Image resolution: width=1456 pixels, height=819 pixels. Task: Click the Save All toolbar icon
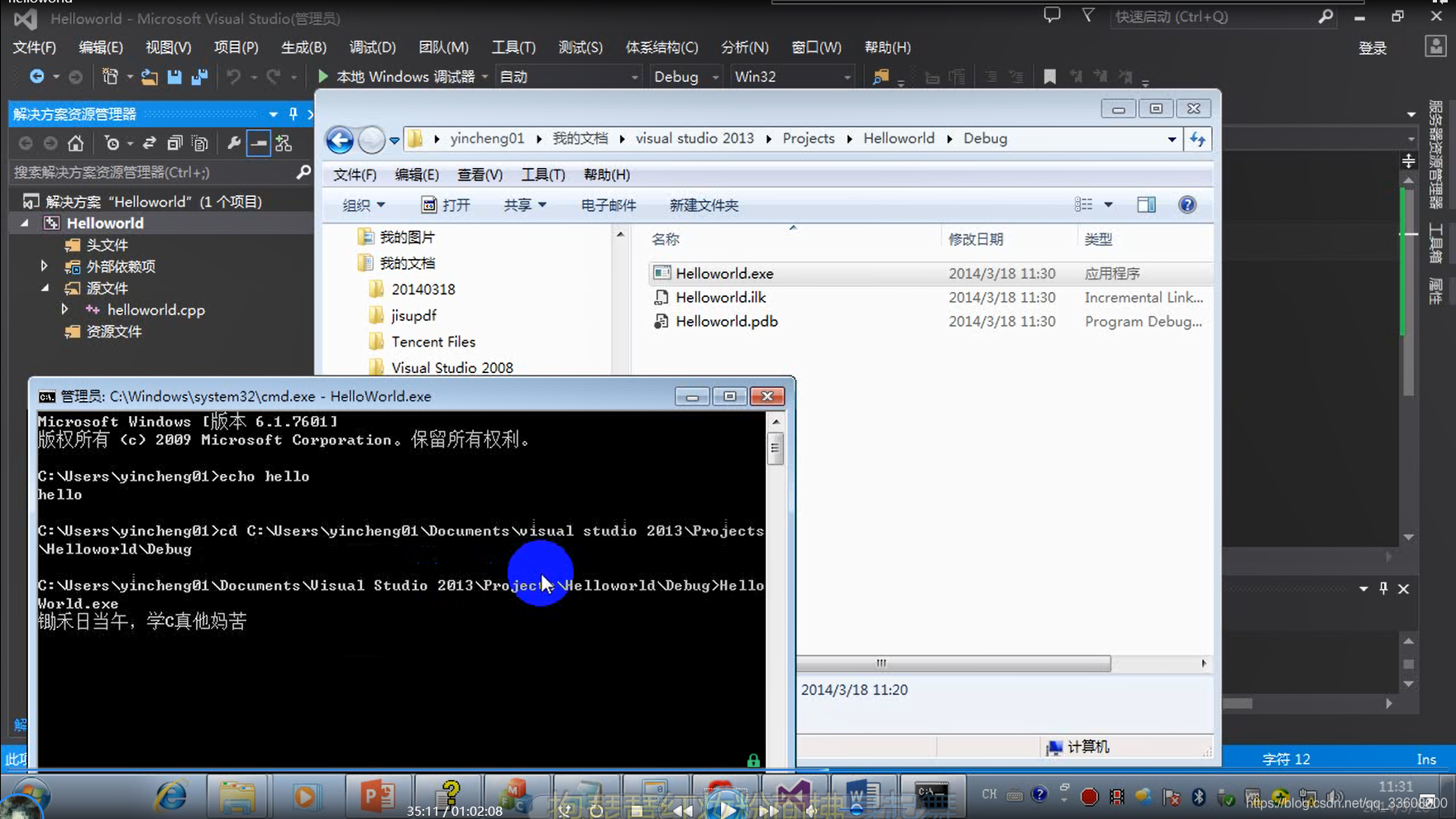199,77
